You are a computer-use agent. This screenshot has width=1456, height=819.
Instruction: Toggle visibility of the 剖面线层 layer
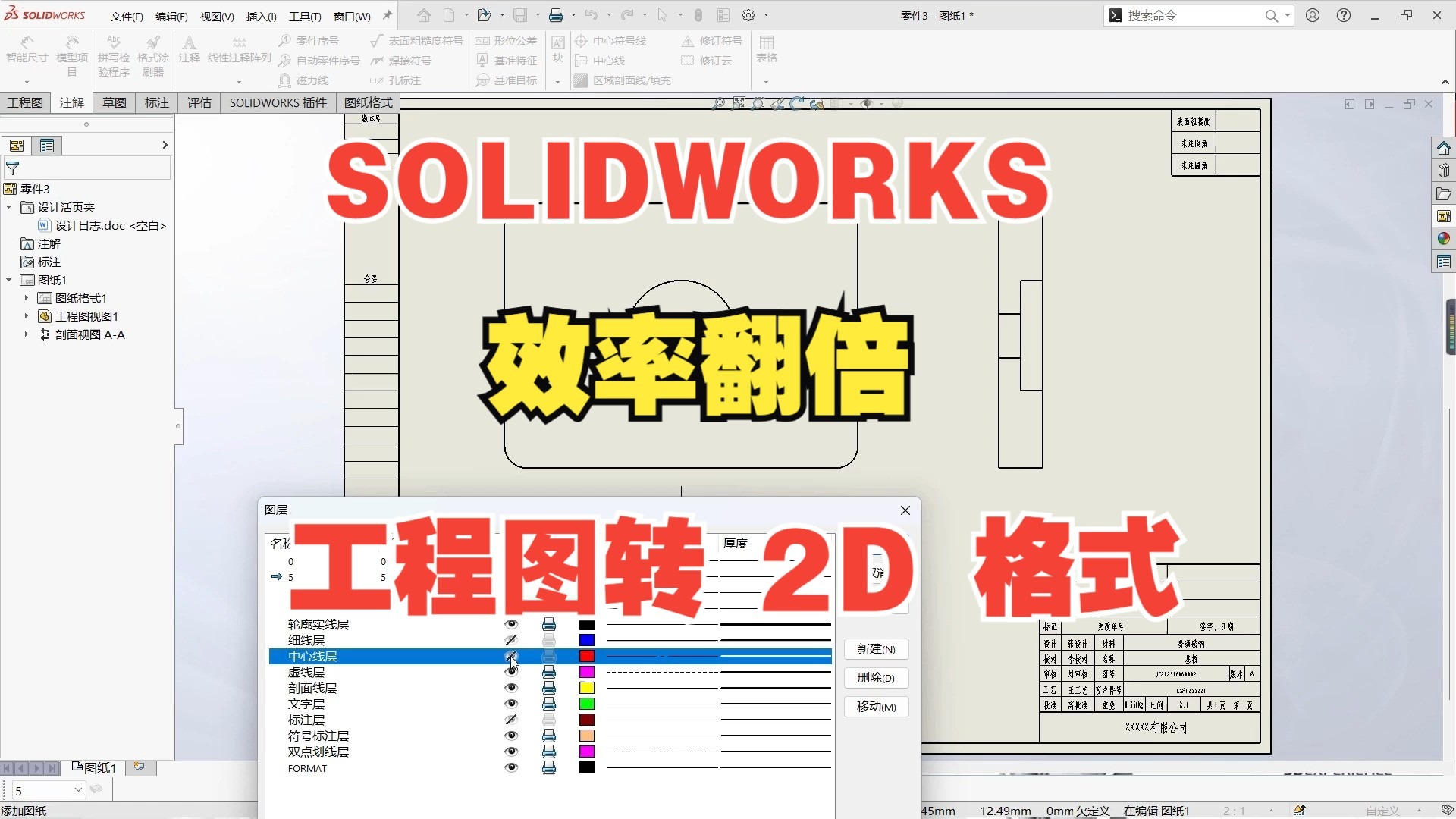pyautogui.click(x=512, y=688)
